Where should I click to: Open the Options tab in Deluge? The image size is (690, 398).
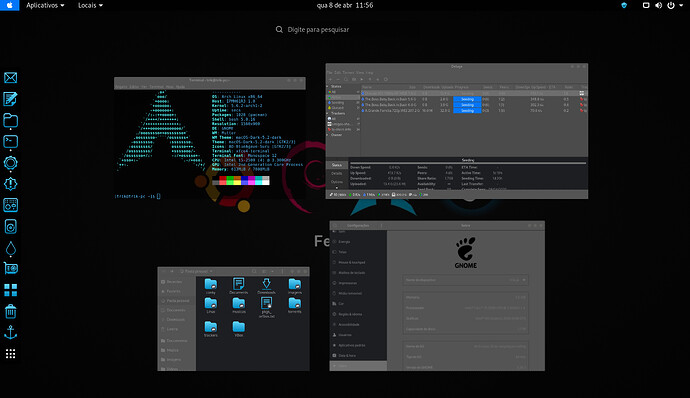[x=337, y=182]
